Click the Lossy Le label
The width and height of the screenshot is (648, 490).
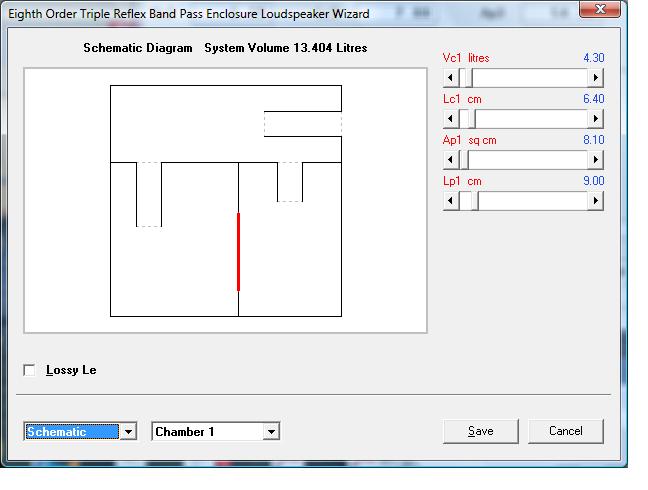(x=71, y=370)
